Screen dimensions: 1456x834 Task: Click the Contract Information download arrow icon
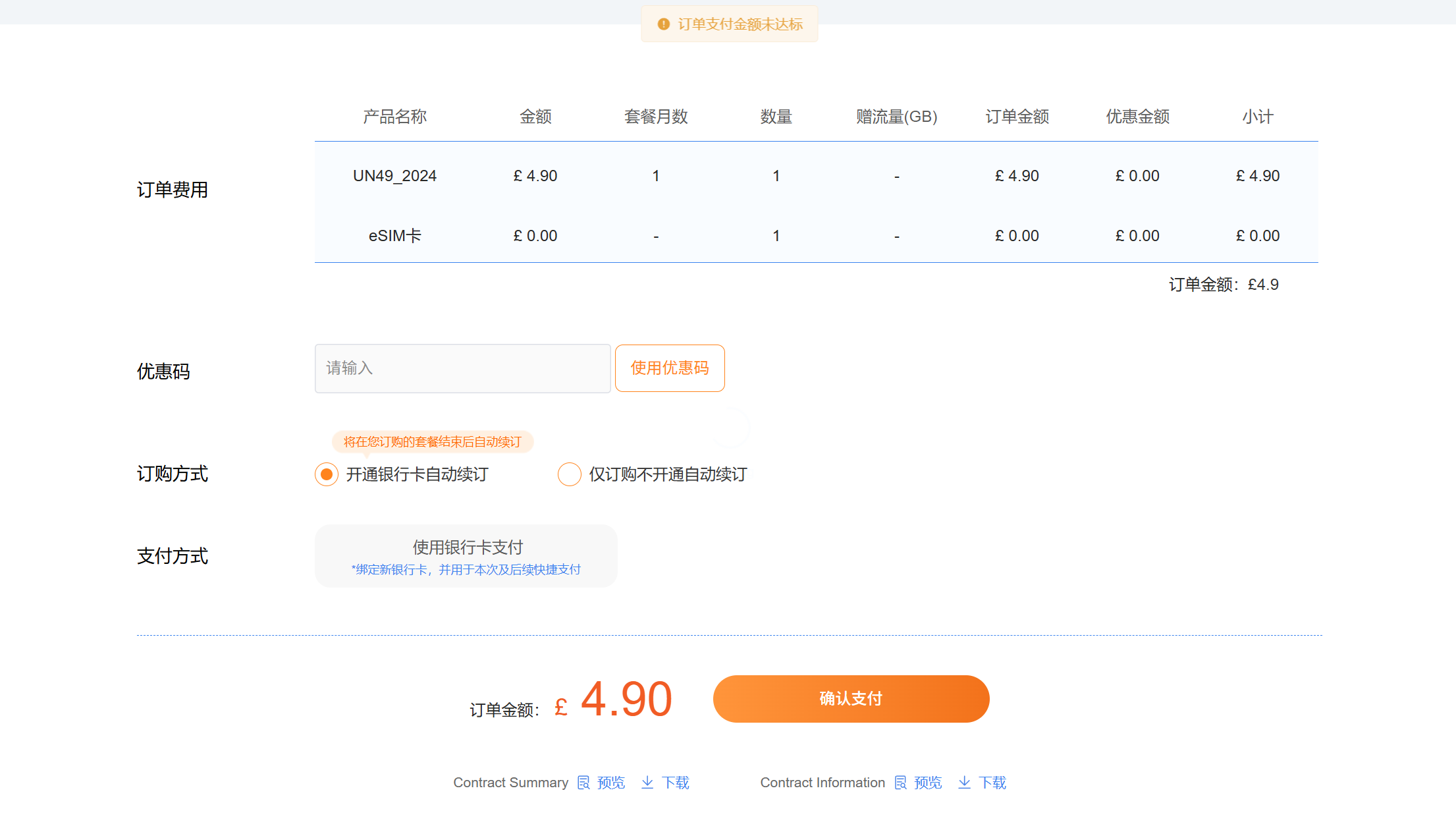click(964, 783)
